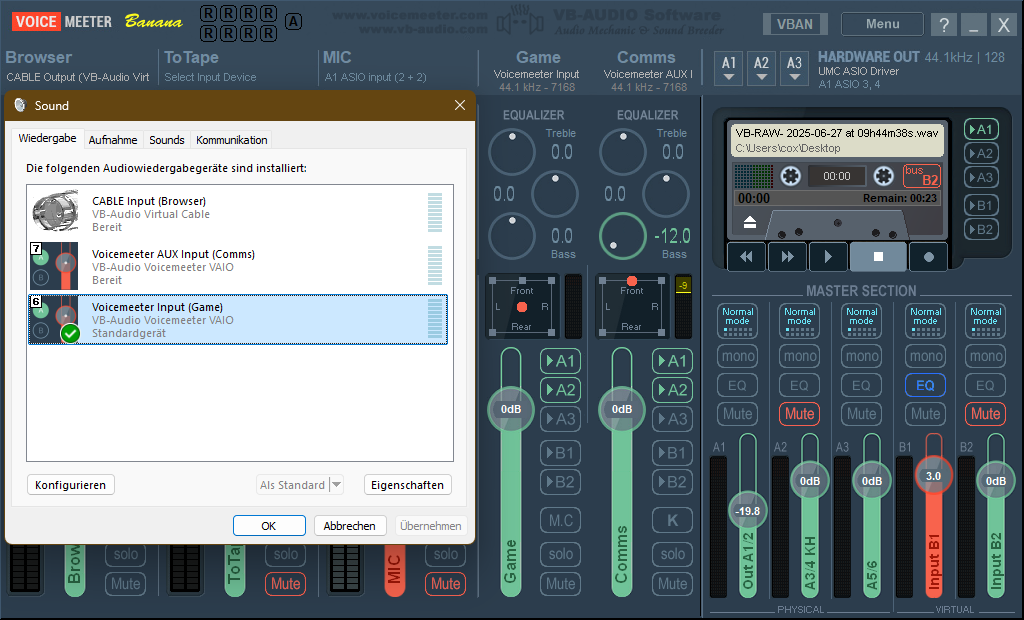This screenshot has width=1024, height=620.
Task: Click the Game strip 0dB fader knob
Action: click(511, 409)
